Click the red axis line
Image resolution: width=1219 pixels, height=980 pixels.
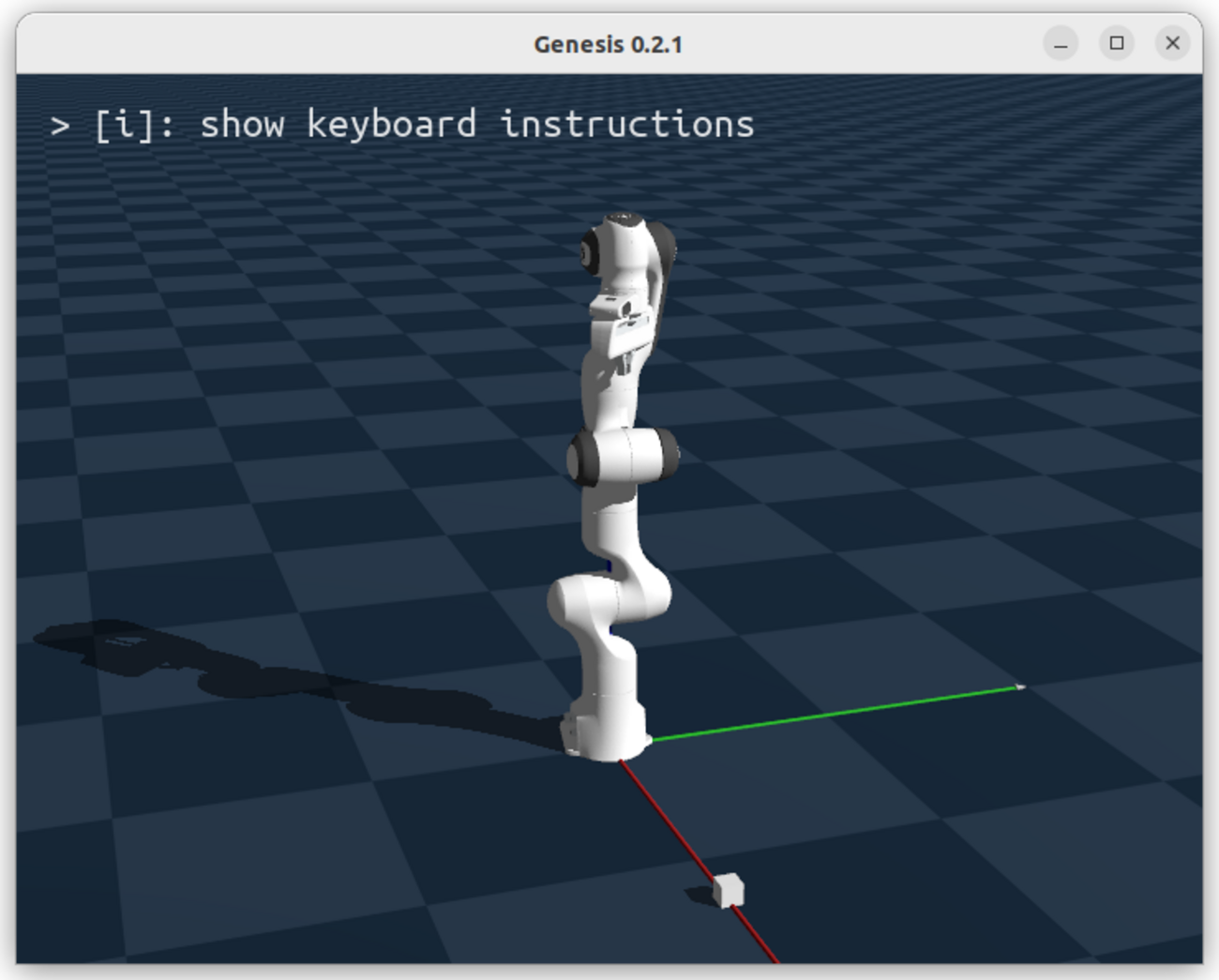click(x=699, y=862)
